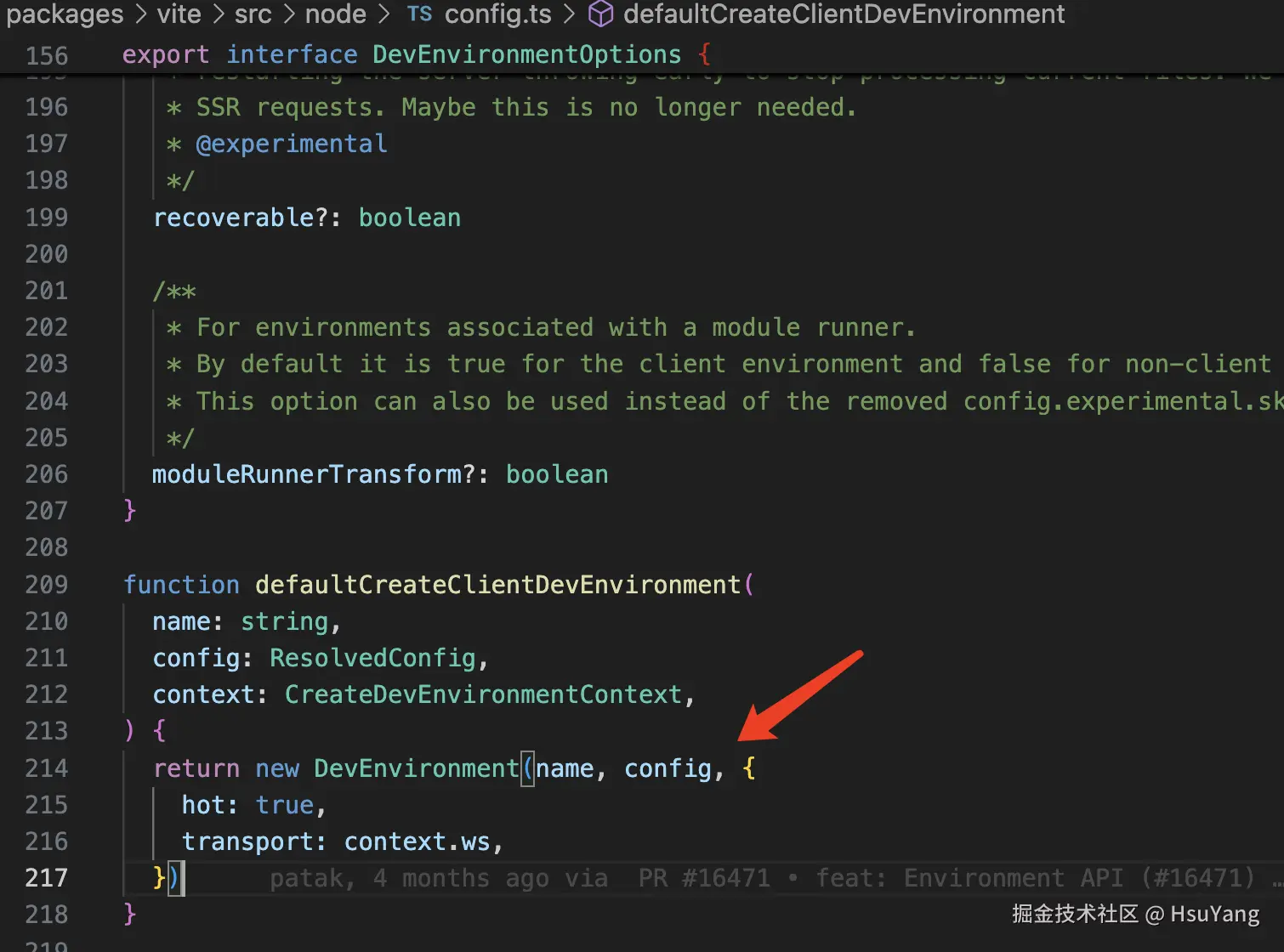The image size is (1284, 952).
Task: Click the sticky DevEnvironmentOptions interface header
Action: pyautogui.click(x=526, y=54)
